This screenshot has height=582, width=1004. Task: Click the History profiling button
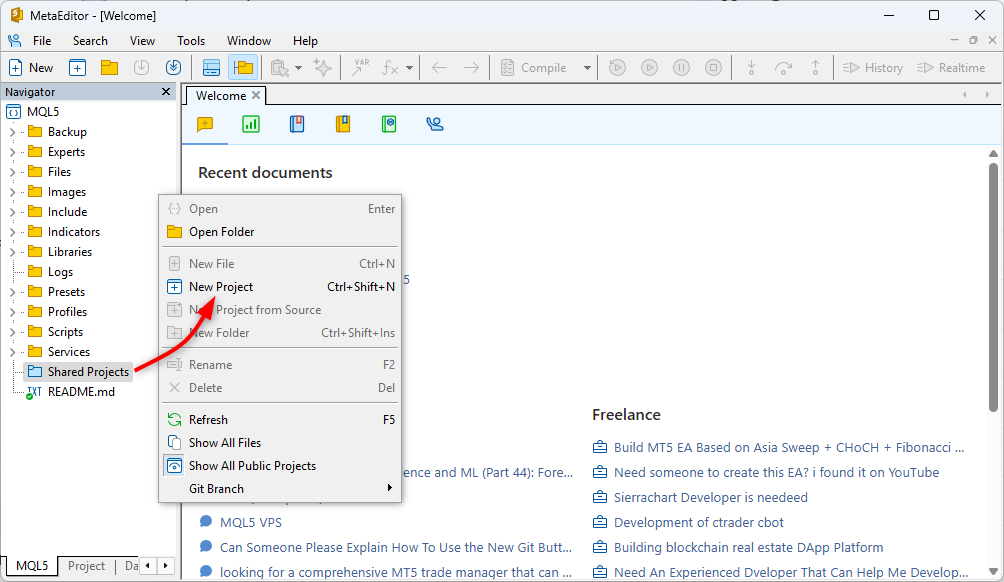pos(873,68)
